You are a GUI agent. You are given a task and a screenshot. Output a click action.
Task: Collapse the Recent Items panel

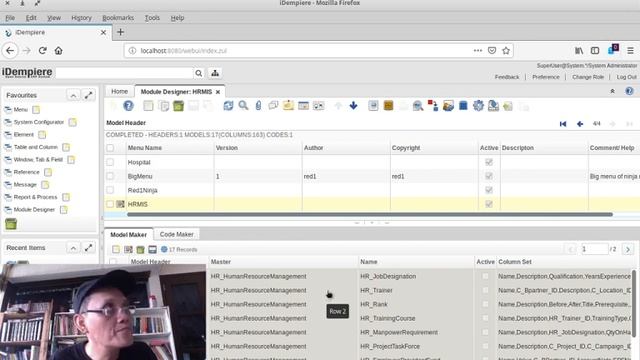click(73, 248)
